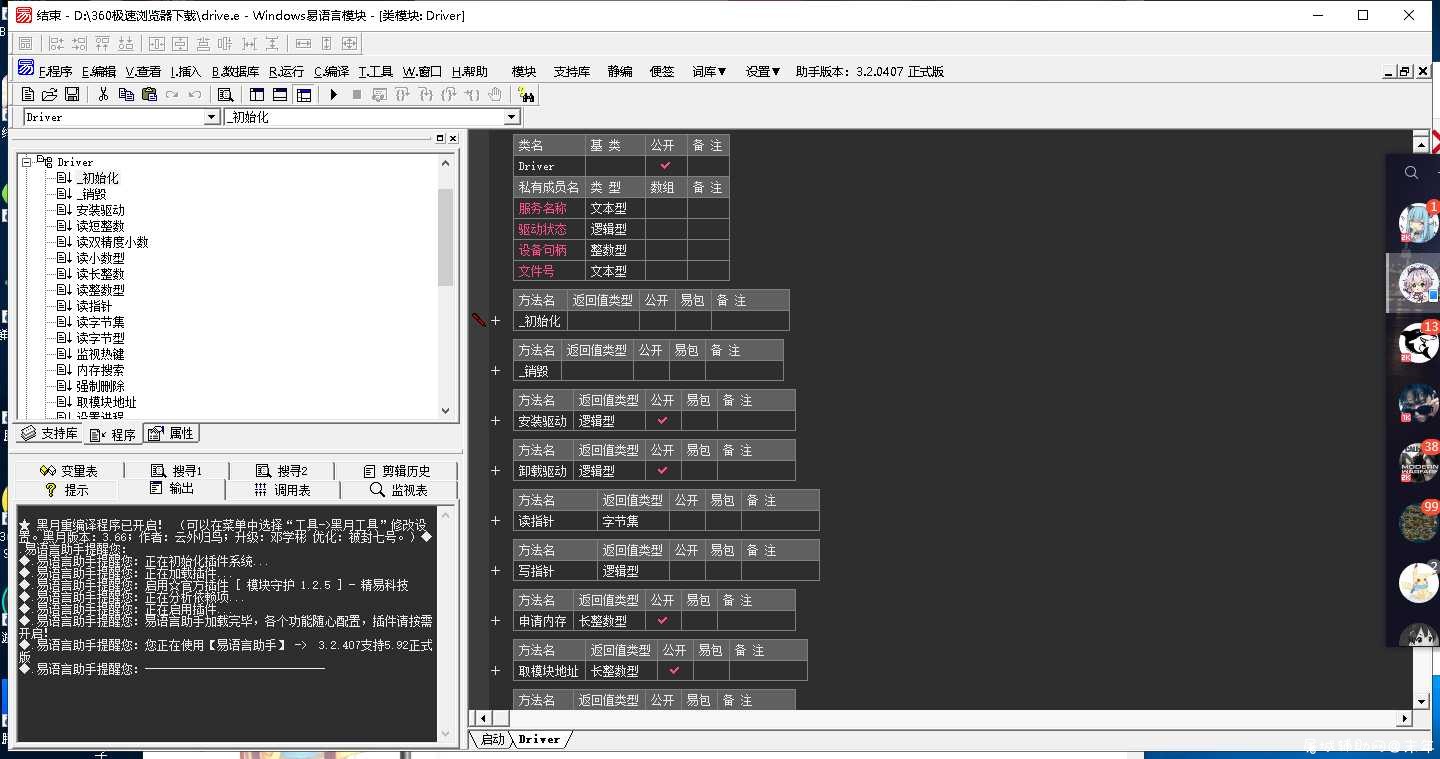Image resolution: width=1440 pixels, height=759 pixels.
Task: Click the second window layout toolbar icon
Action: click(x=280, y=94)
